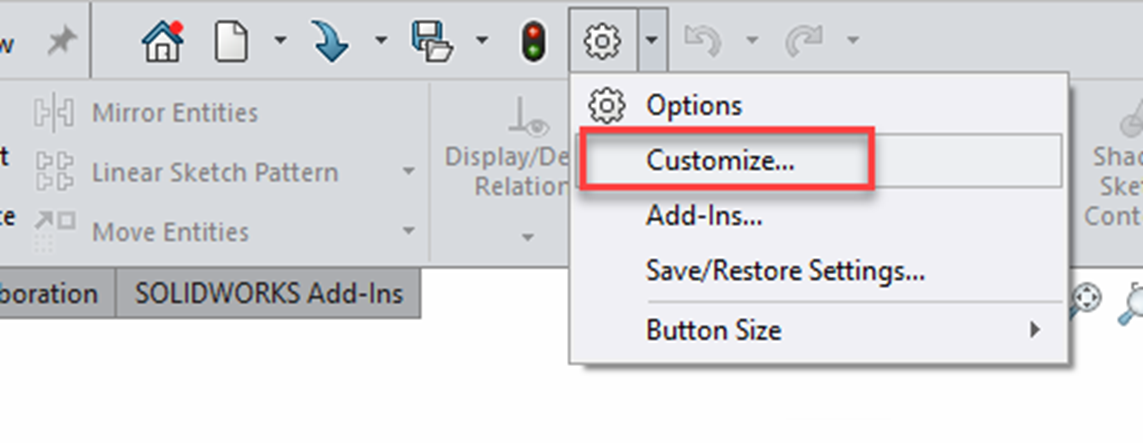
Task: Click the Save floppy disk icon
Action: (432, 41)
